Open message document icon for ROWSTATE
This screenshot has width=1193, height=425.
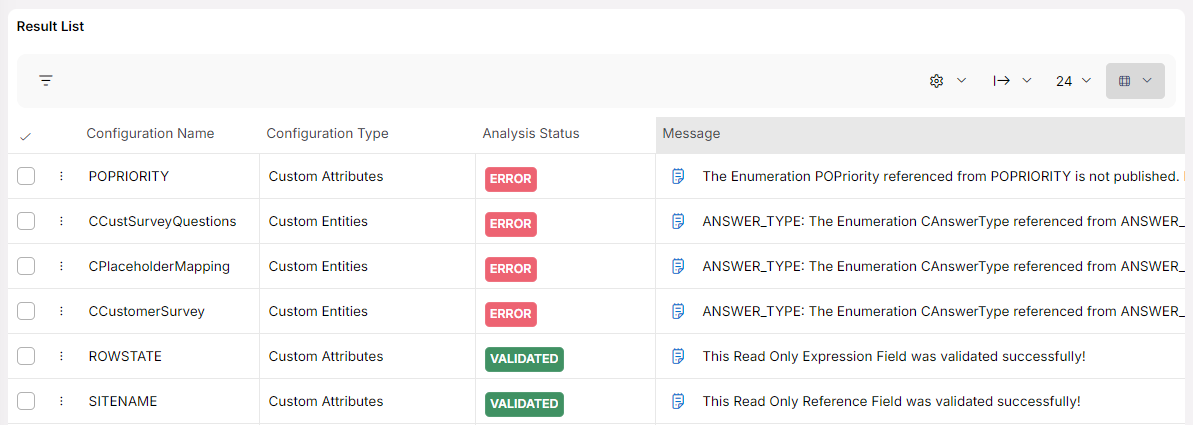678,356
